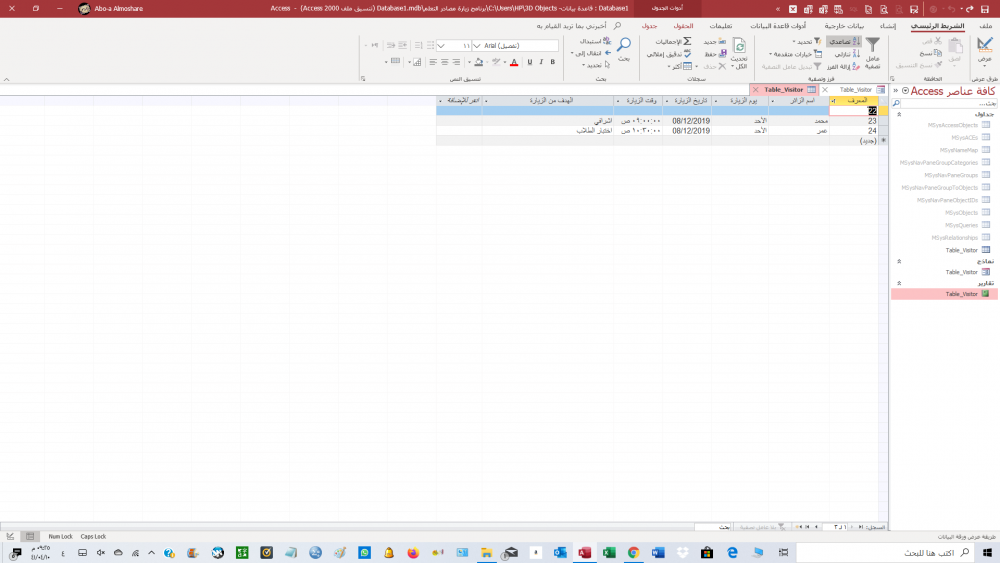This screenshot has height=563, width=1000.
Task: Click the Filter (عامل تصفية) funnel icon
Action: 872,45
